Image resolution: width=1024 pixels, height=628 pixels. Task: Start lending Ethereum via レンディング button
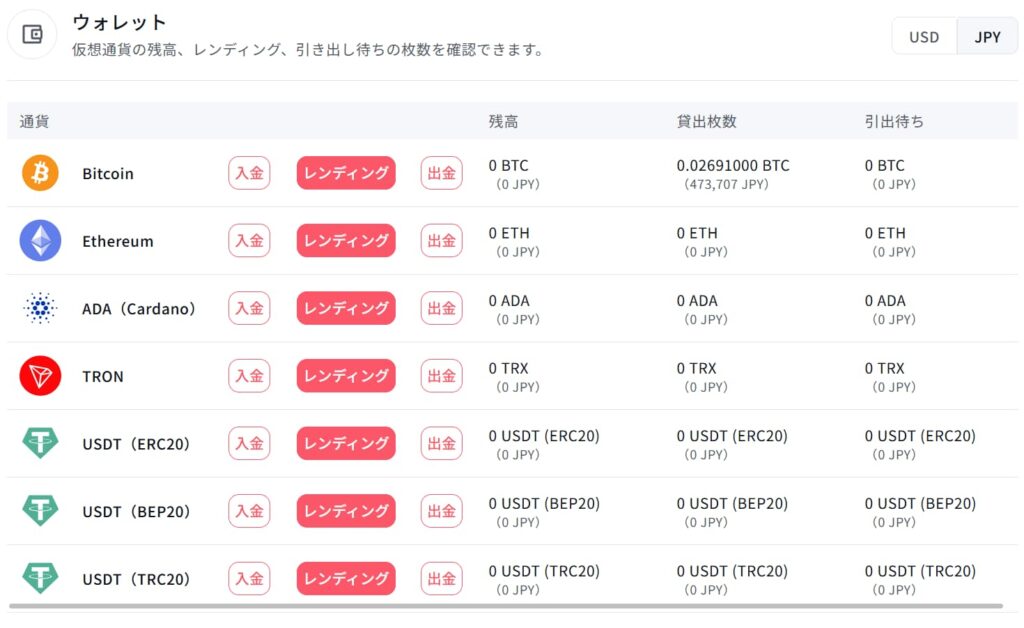point(346,240)
